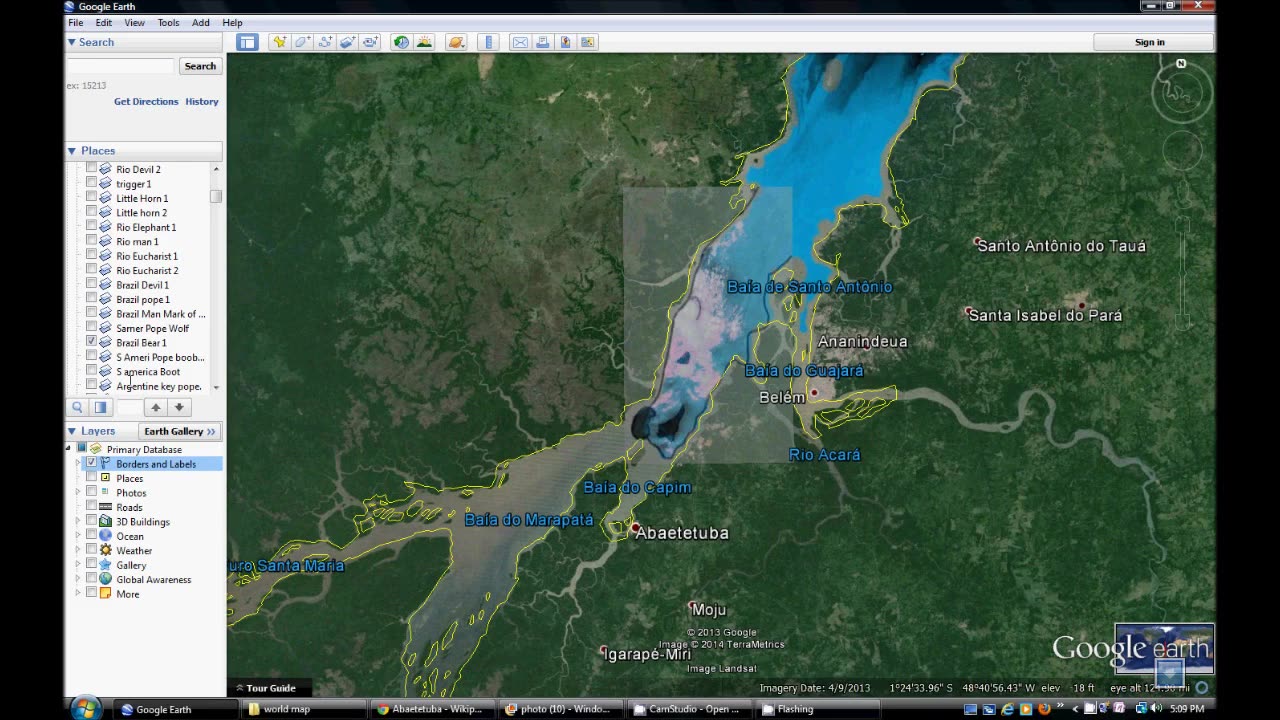
Task: Click the north compass navigation ring
Action: click(x=1182, y=92)
